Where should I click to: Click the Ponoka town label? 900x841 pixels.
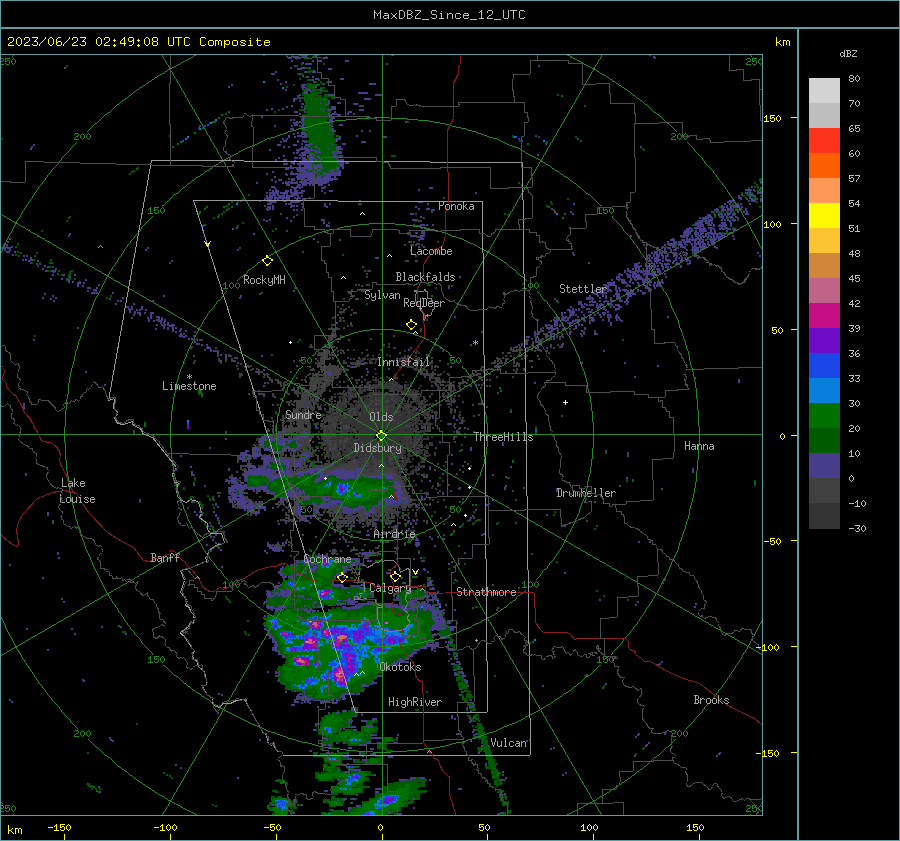coord(456,206)
